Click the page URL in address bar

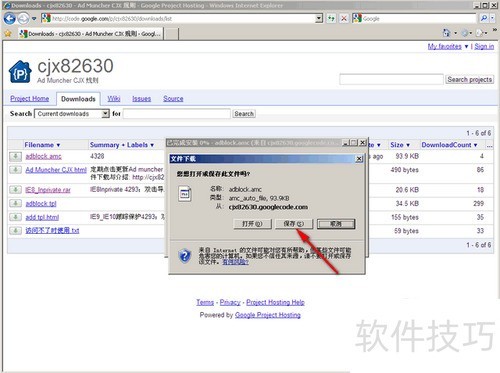[x=112, y=19]
